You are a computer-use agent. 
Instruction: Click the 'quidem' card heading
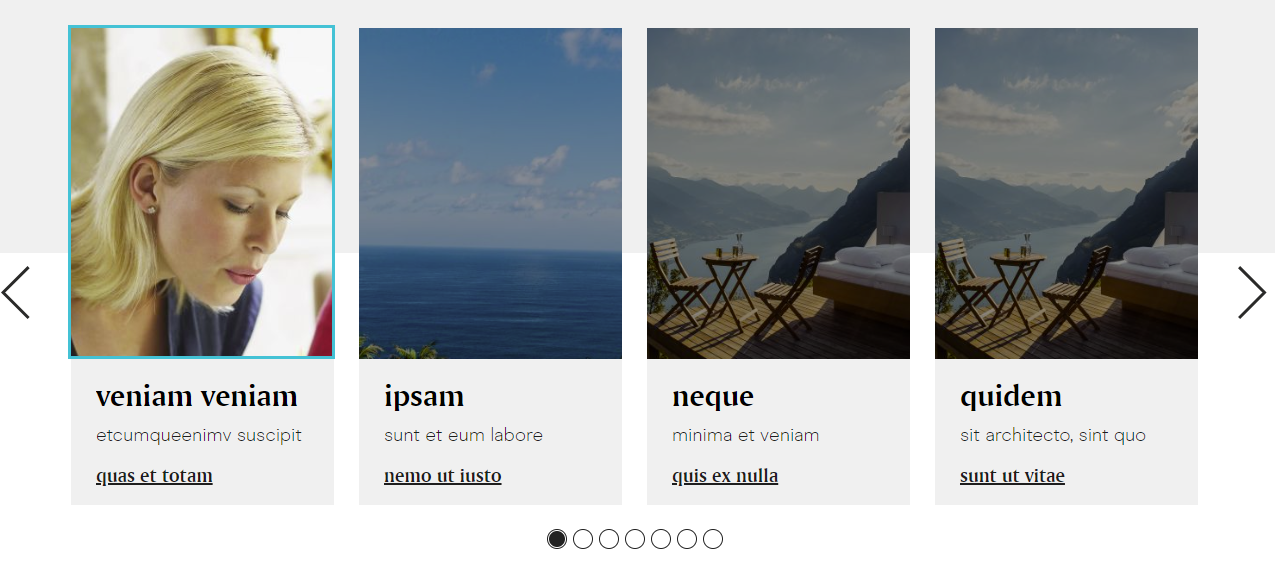tap(1009, 398)
